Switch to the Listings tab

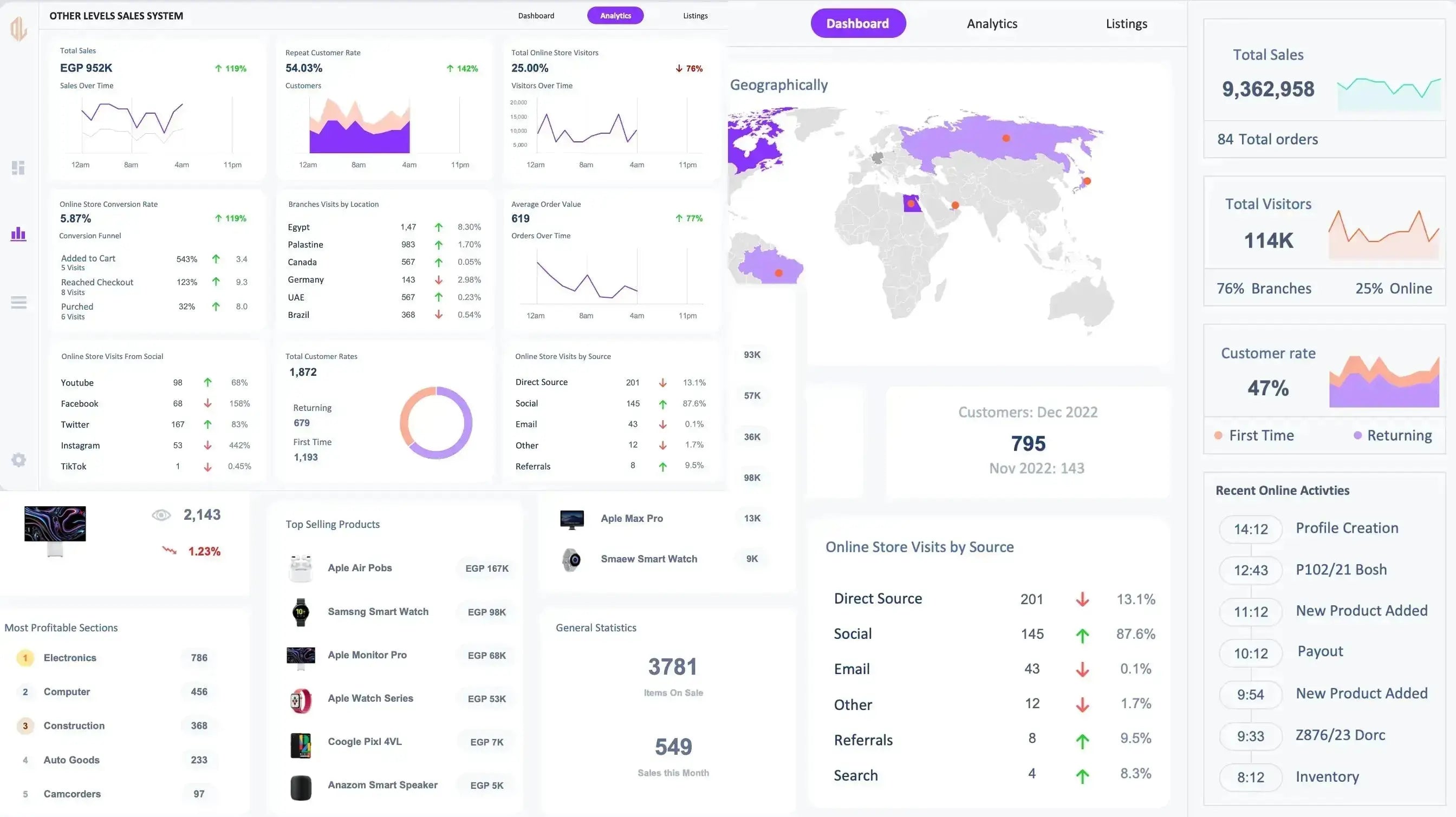click(1126, 23)
